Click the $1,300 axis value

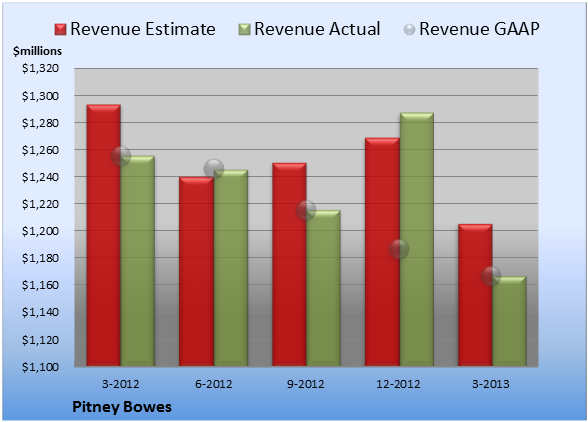[x=40, y=96]
